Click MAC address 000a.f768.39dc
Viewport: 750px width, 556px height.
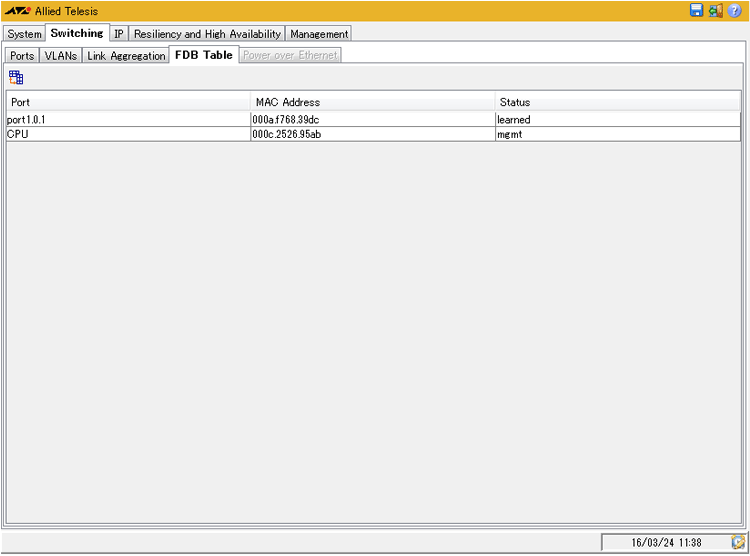coord(373,120)
